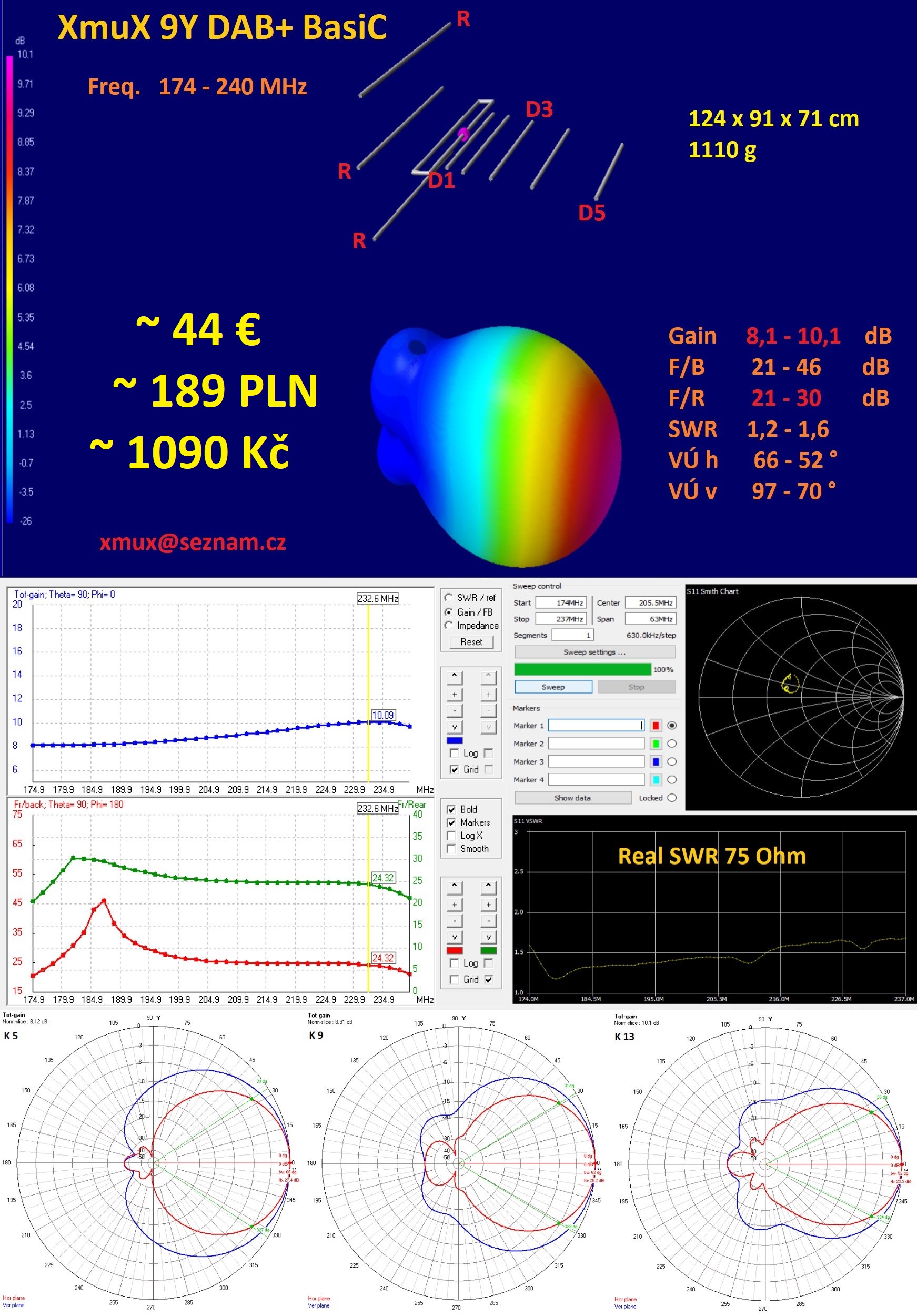Click the green Fr/Rear trace color swatch
917x1316 pixels.
(x=488, y=950)
